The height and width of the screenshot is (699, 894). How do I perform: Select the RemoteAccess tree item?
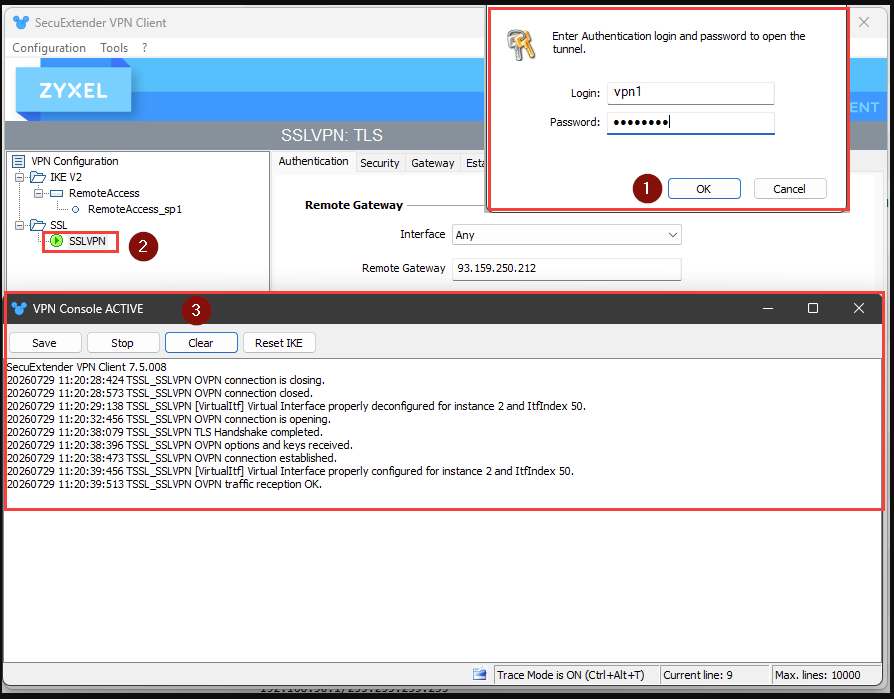click(x=104, y=193)
